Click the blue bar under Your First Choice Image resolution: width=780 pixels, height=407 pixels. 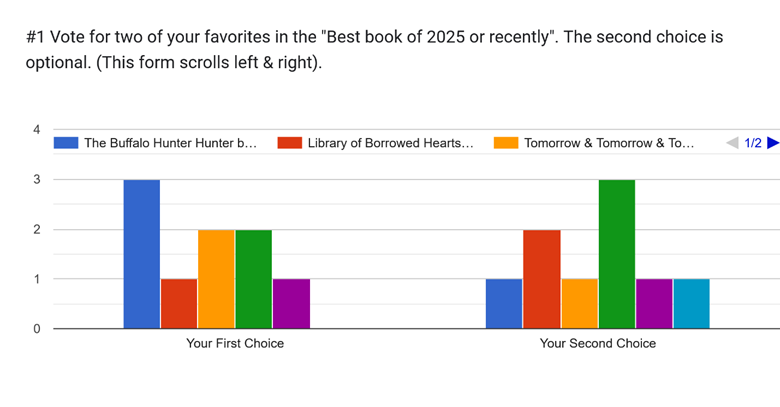click(x=142, y=254)
